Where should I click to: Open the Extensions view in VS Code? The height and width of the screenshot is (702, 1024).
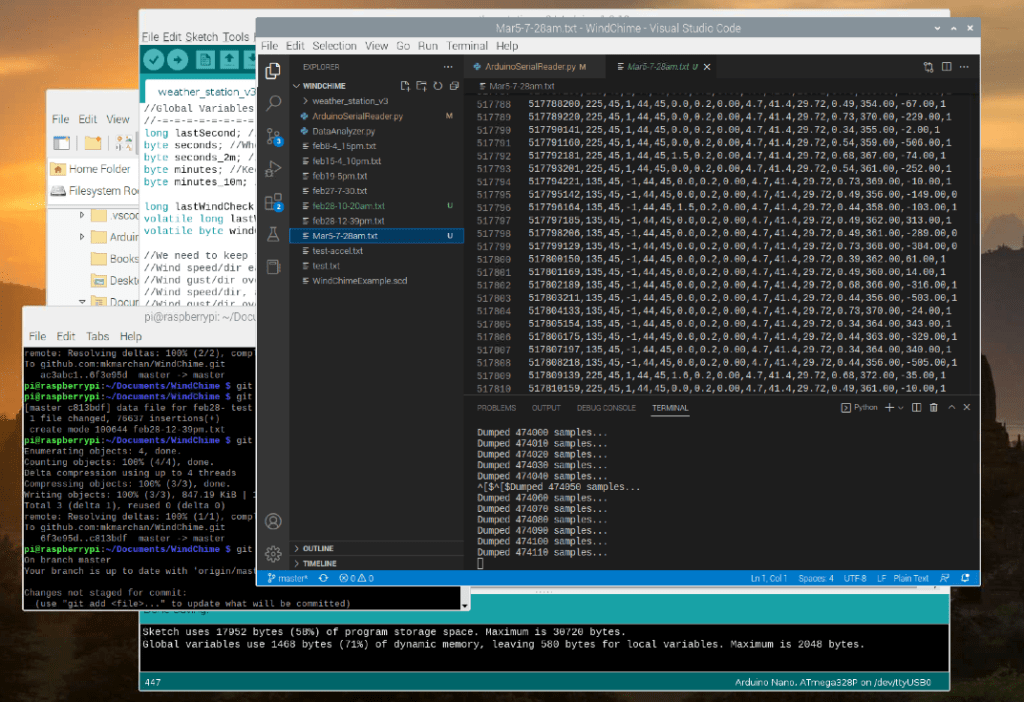[x=273, y=201]
